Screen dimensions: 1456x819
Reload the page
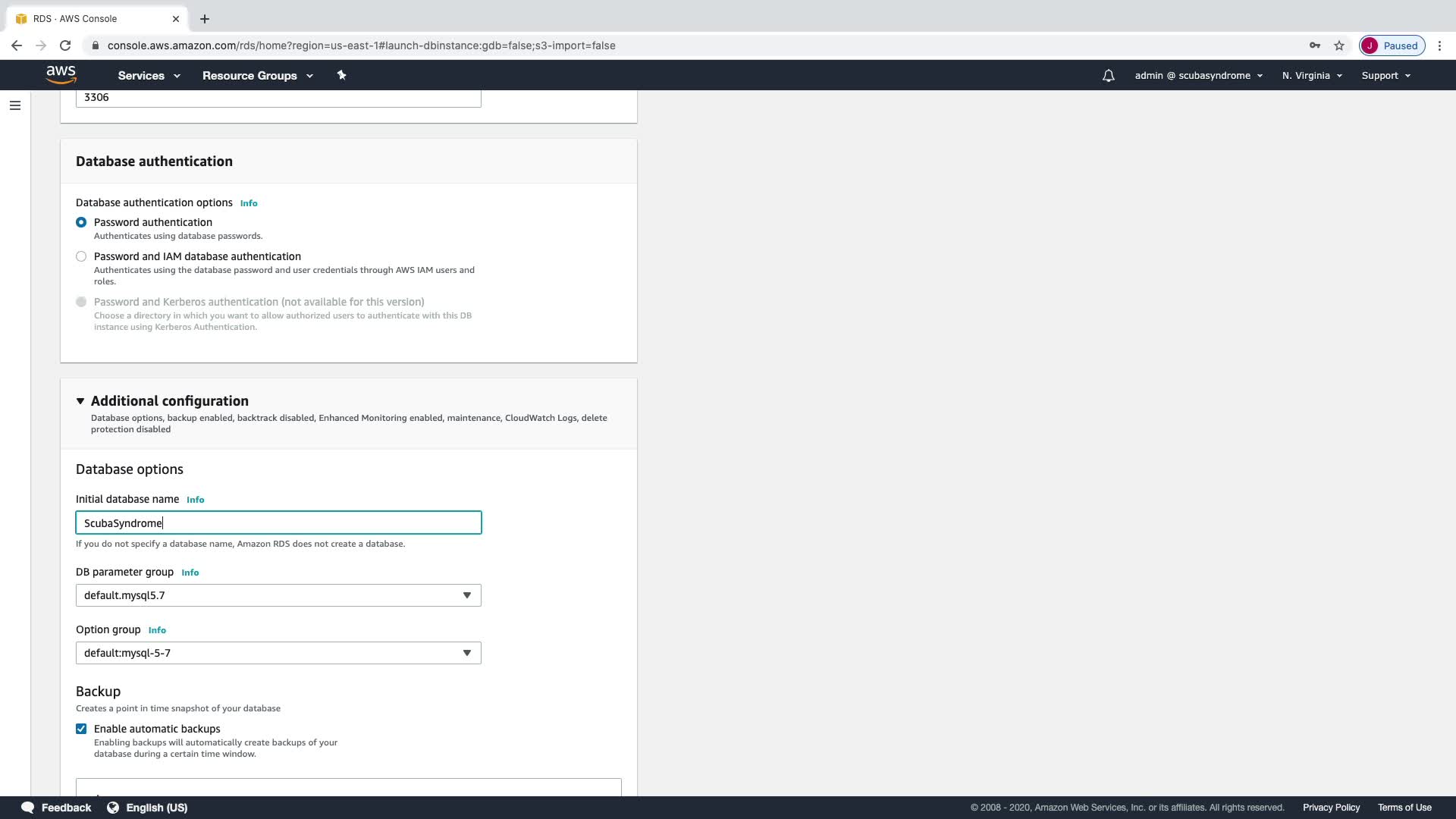tap(65, 45)
